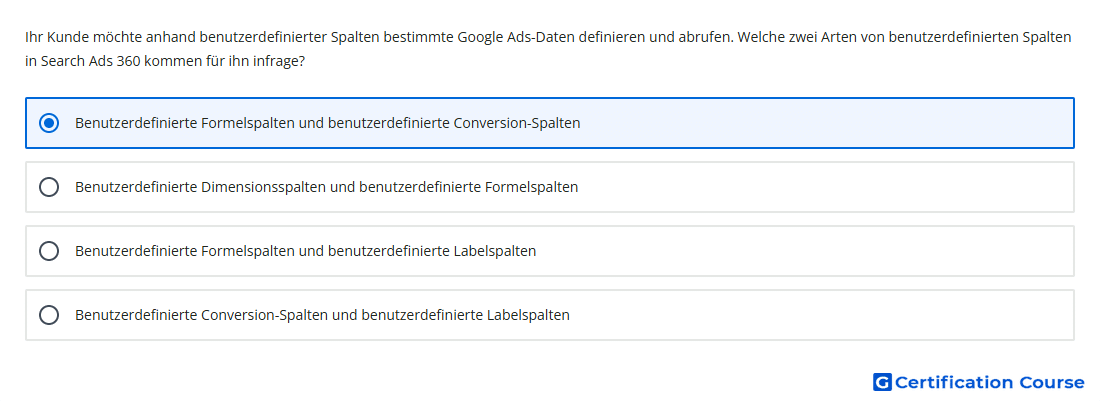Click the 'Formelspalten und benutzerdefinierte Conversion-Spalten' answer text
The height and width of the screenshot is (401, 1100).
pyautogui.click(x=328, y=123)
